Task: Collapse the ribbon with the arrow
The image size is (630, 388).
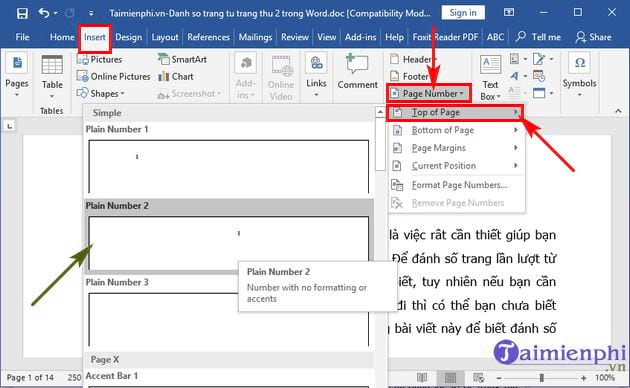Action: tap(618, 111)
